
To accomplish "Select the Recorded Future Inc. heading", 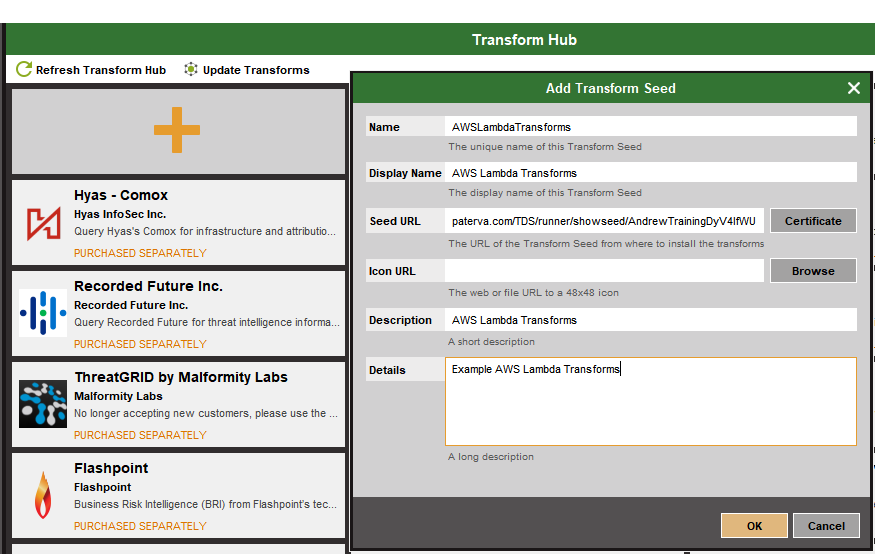I will click(148, 286).
